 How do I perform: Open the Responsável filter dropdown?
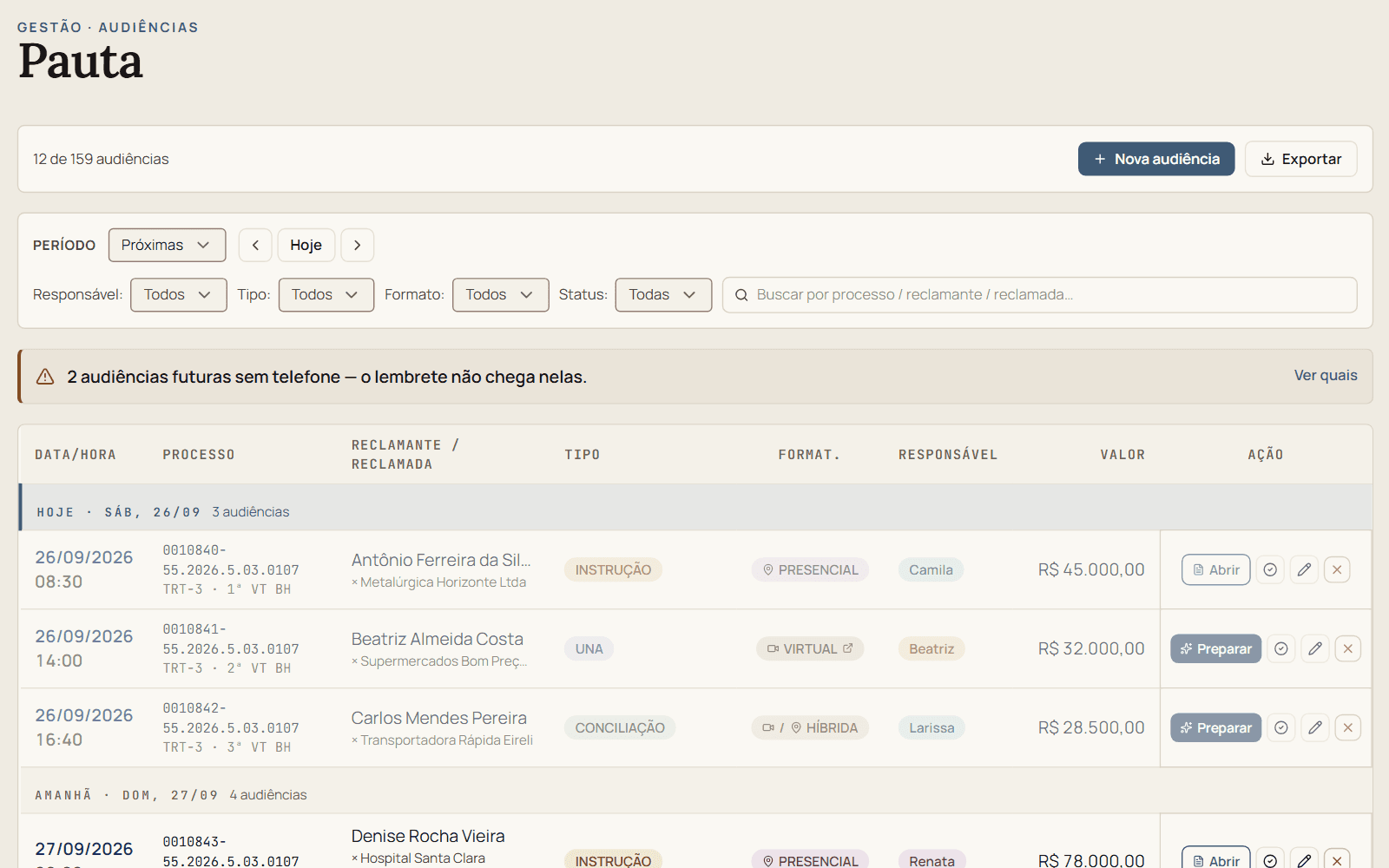[178, 295]
